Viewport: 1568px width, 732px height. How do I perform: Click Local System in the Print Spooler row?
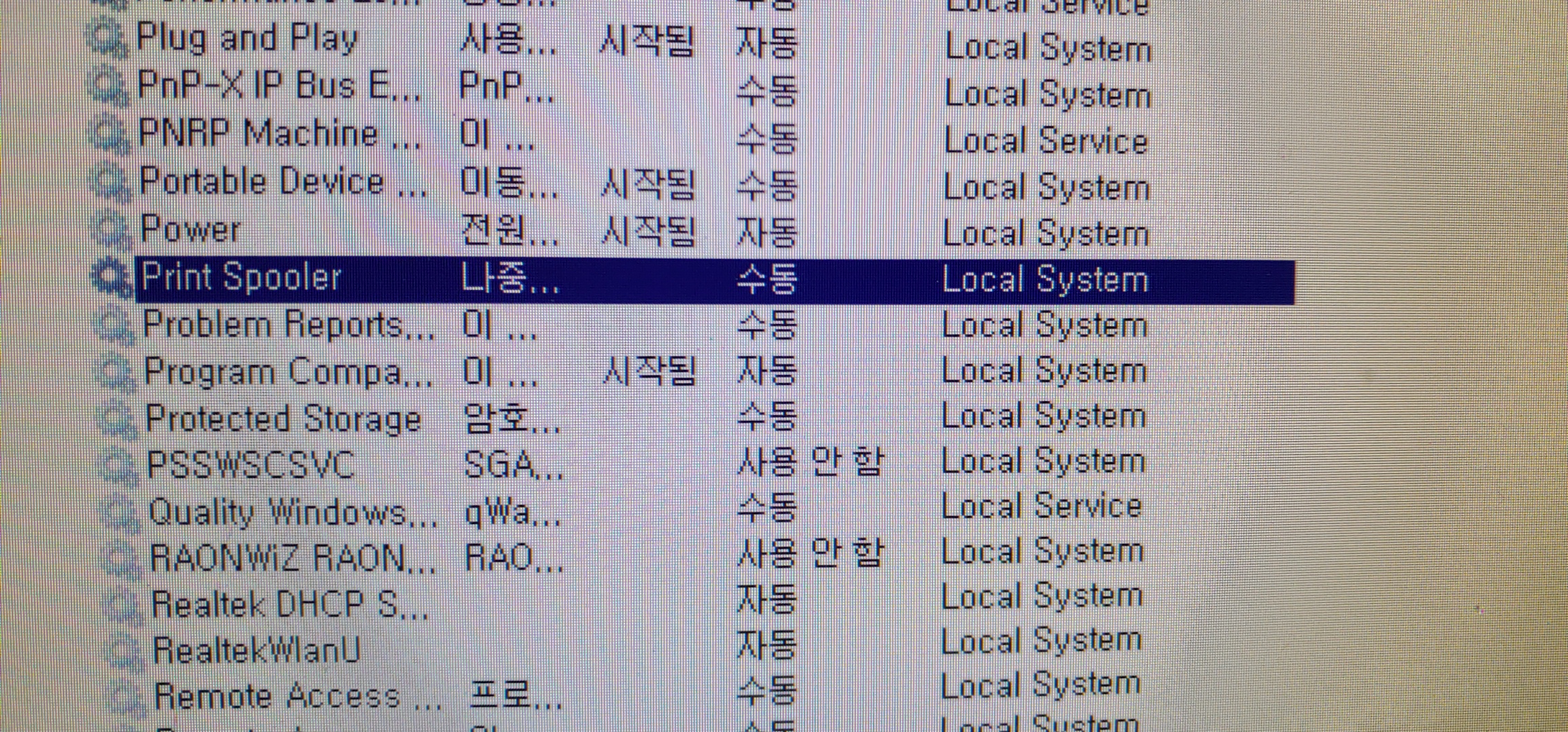click(1045, 280)
